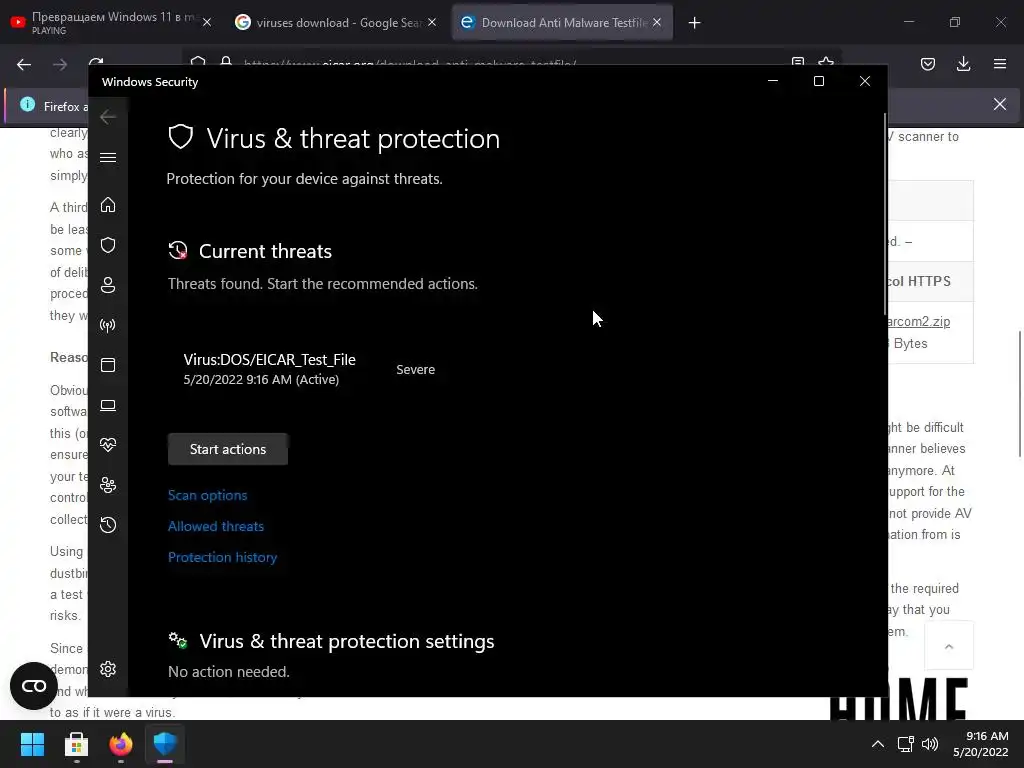The width and height of the screenshot is (1024, 768).
Task: Open the Scan options link
Action: click(208, 495)
